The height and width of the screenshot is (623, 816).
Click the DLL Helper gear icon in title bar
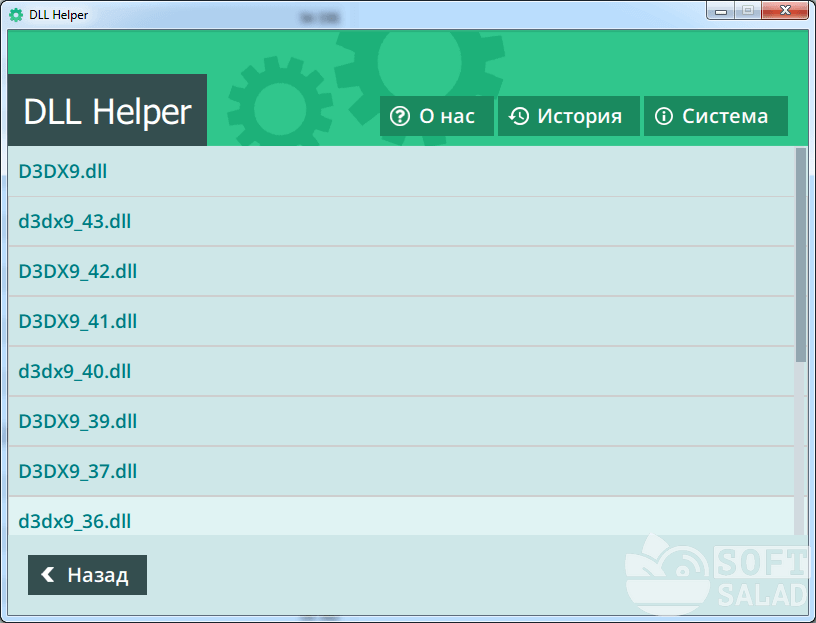16,15
